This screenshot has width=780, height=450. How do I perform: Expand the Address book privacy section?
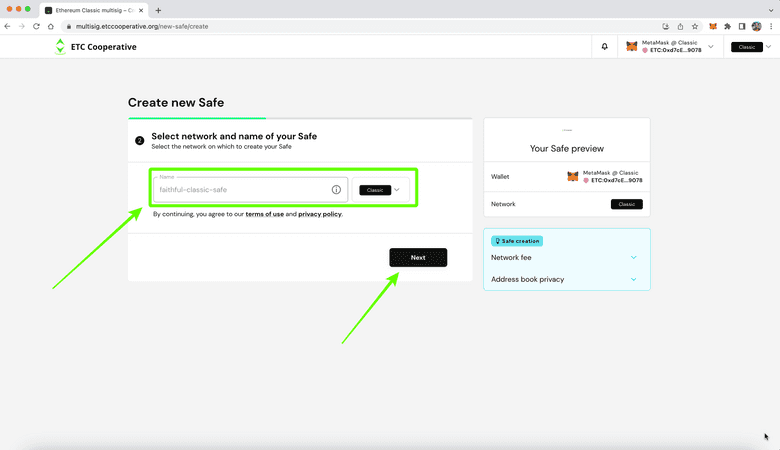click(566, 279)
